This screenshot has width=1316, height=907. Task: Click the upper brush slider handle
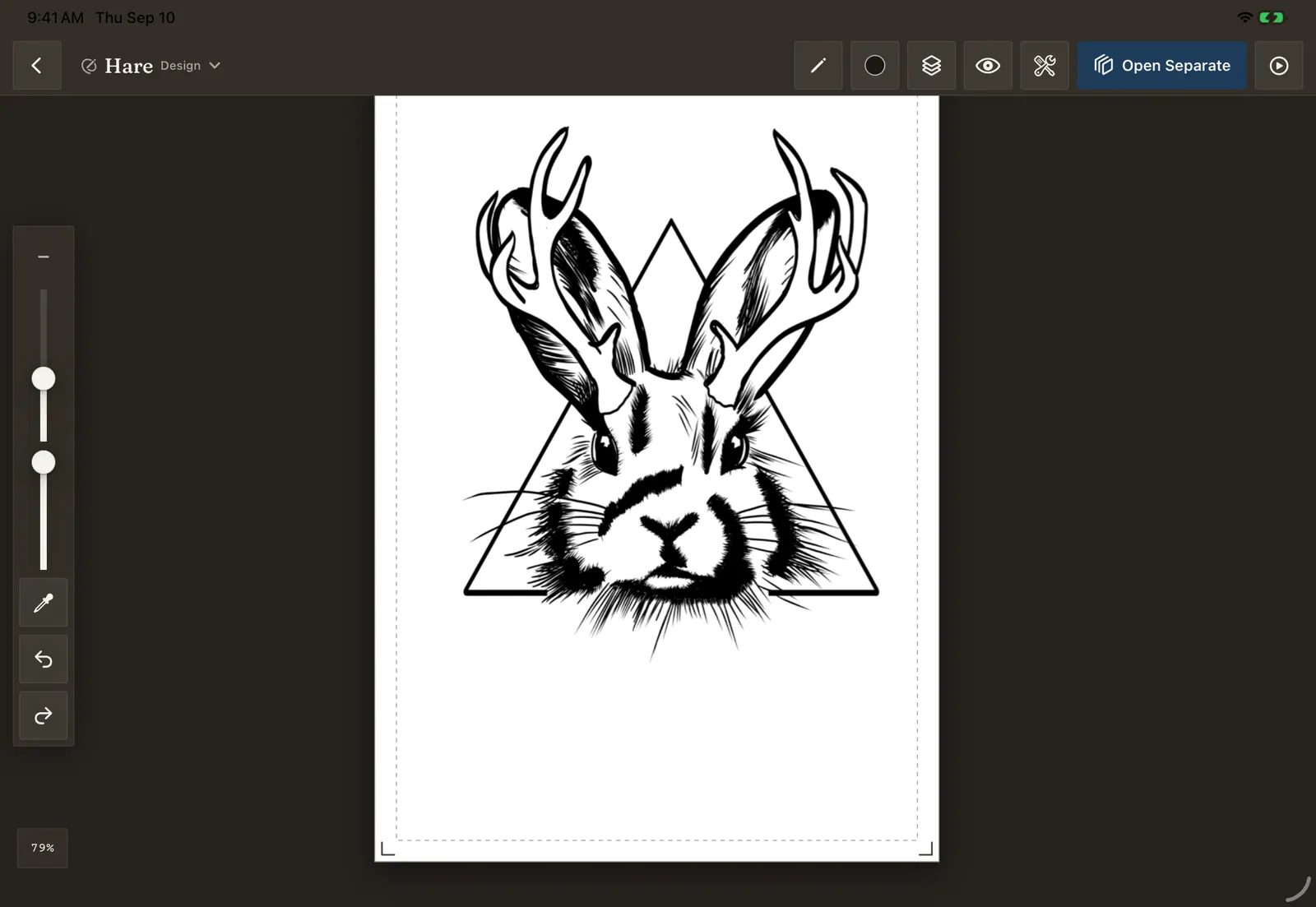tap(44, 379)
